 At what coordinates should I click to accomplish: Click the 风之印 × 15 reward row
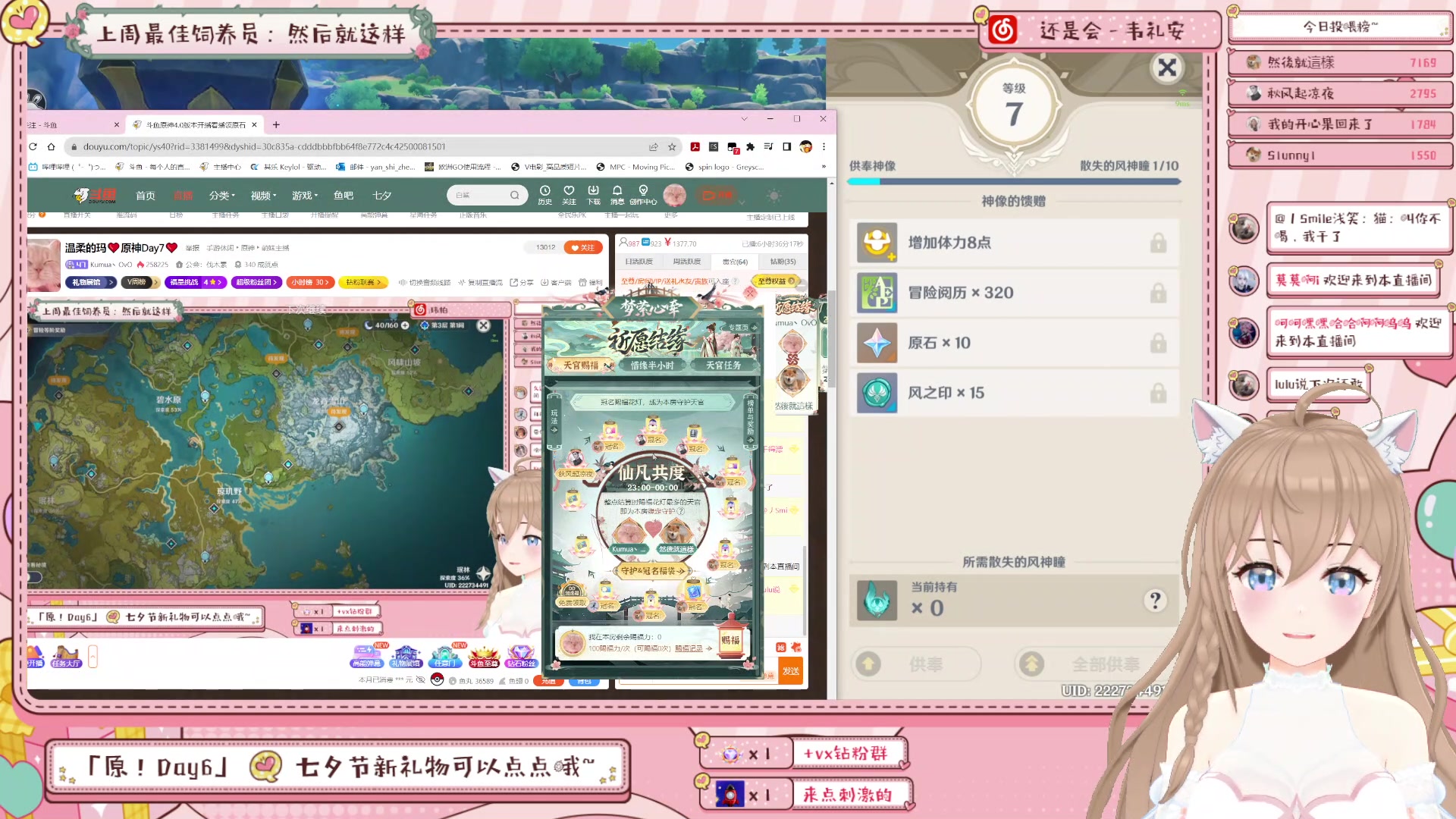click(1014, 393)
